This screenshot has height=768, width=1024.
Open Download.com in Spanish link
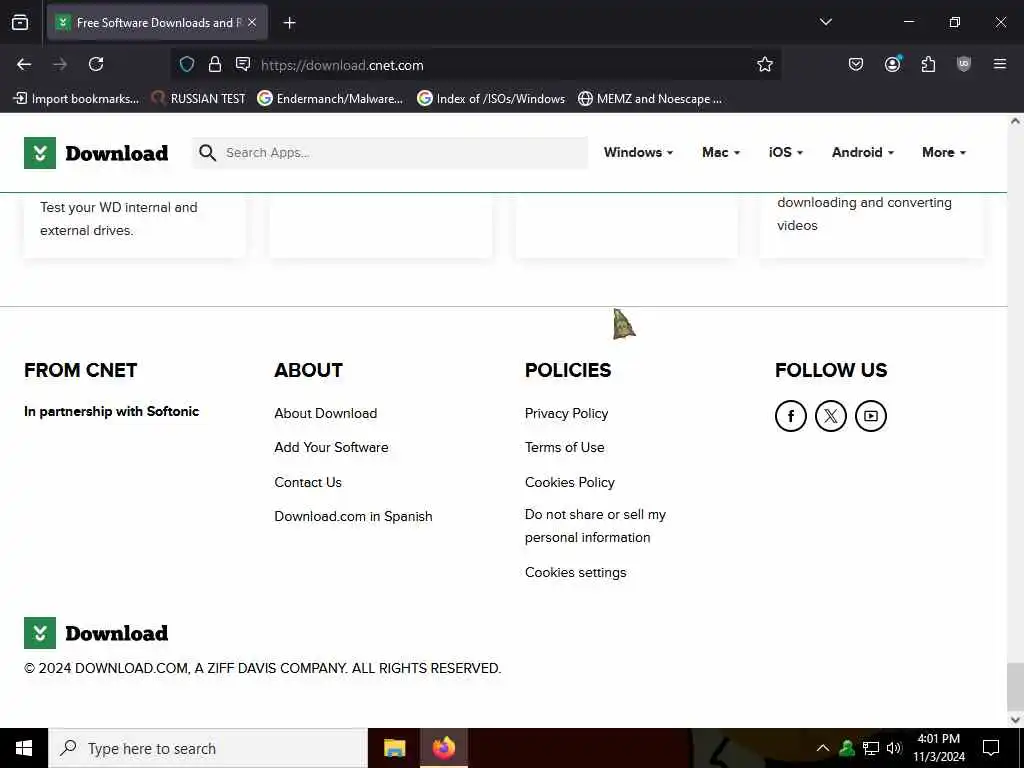[353, 516]
